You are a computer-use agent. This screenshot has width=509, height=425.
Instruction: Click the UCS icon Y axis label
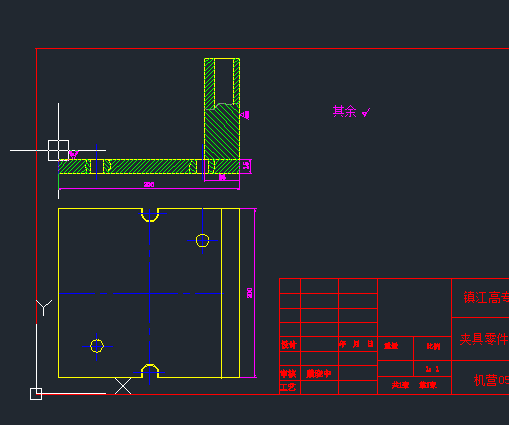pos(44,307)
